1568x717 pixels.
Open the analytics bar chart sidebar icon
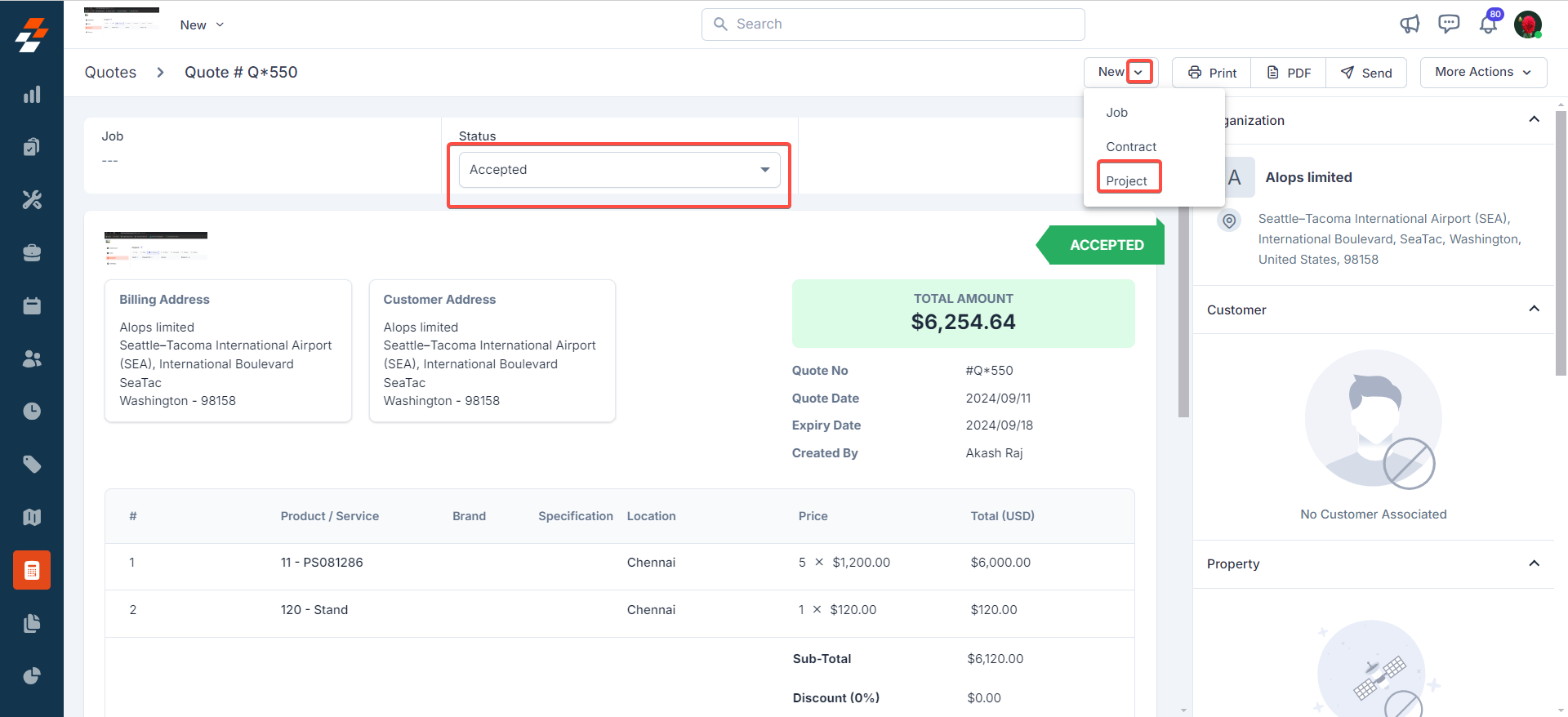pos(32,95)
